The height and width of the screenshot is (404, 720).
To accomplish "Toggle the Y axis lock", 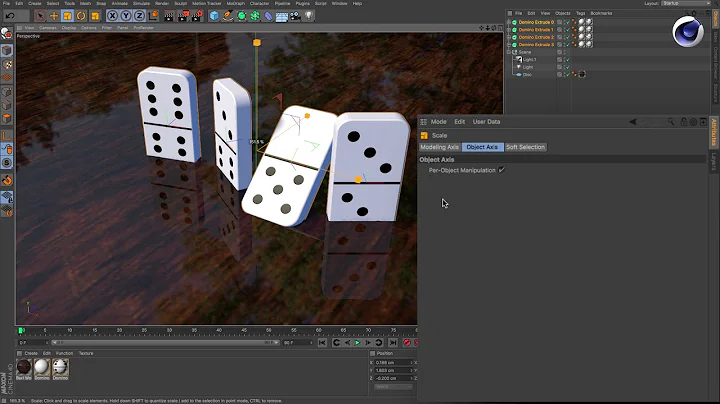I will point(126,16).
